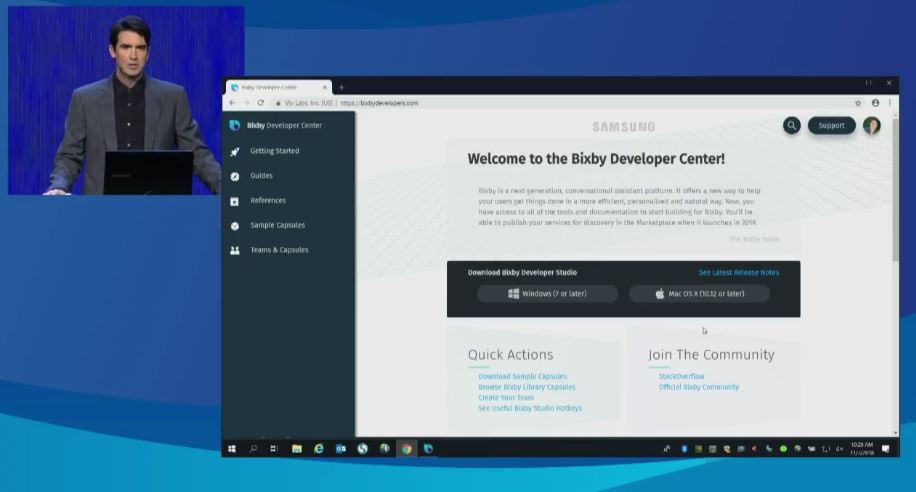Click the Support button
Screen dimensions: 916x492
point(831,125)
